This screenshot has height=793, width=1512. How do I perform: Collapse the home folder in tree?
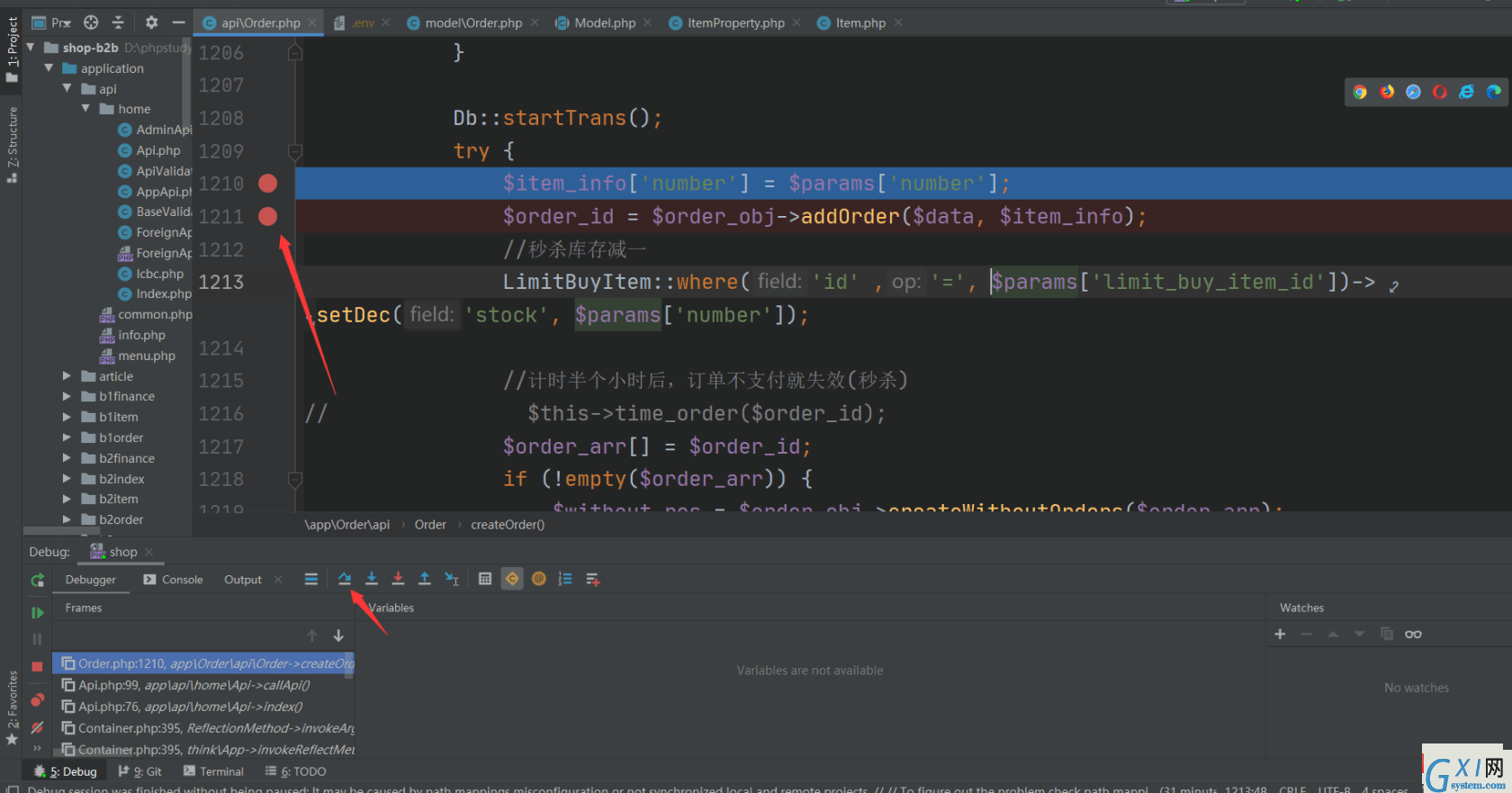(85, 109)
